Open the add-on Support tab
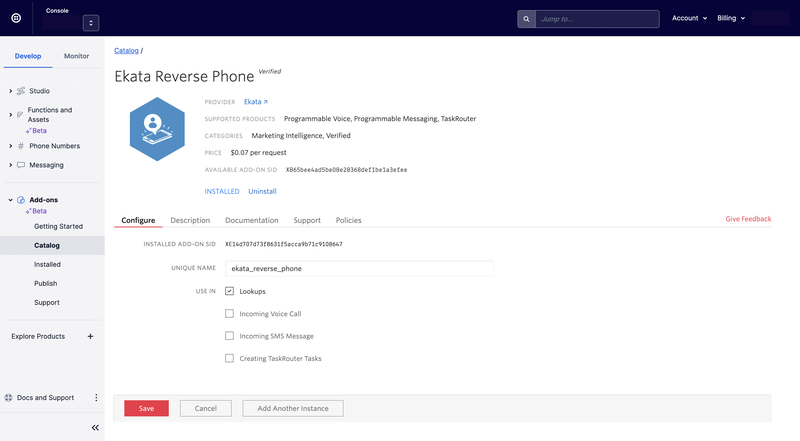The height and width of the screenshot is (441, 800). pos(307,220)
